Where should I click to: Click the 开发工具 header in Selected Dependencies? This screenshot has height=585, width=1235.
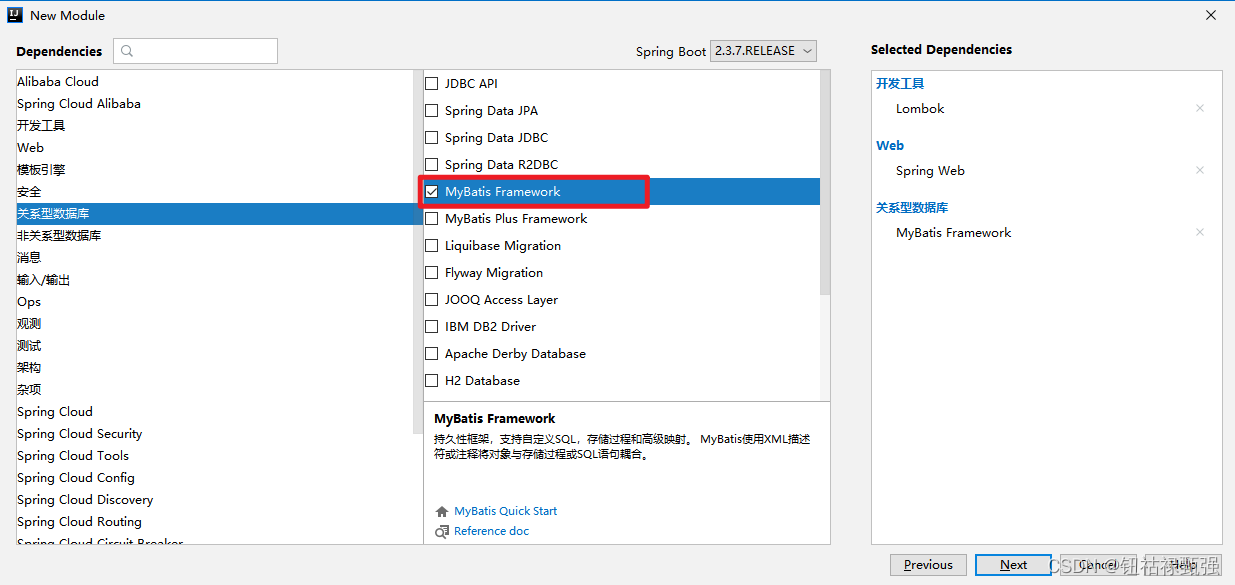(900, 83)
